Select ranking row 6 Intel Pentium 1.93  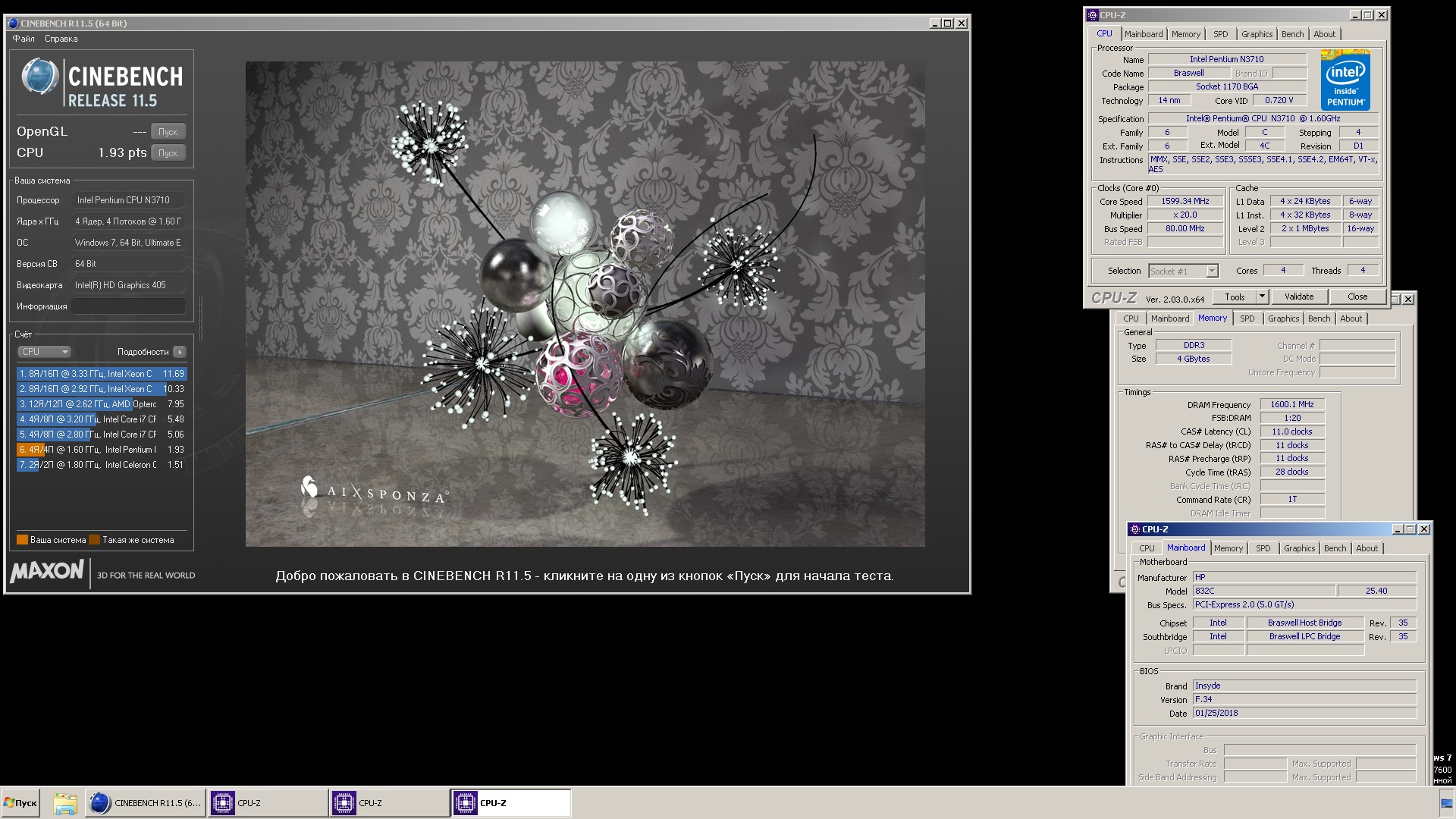[x=102, y=450]
